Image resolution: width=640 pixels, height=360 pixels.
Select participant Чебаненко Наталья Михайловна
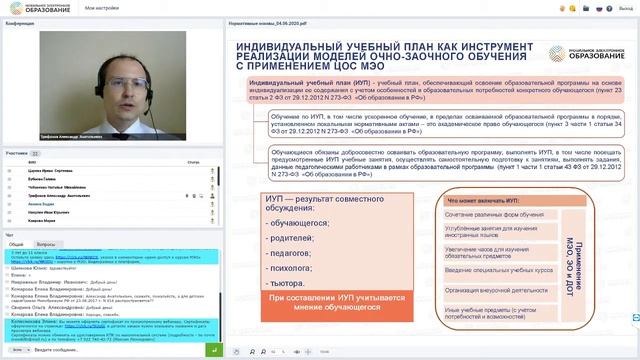pos(57,188)
